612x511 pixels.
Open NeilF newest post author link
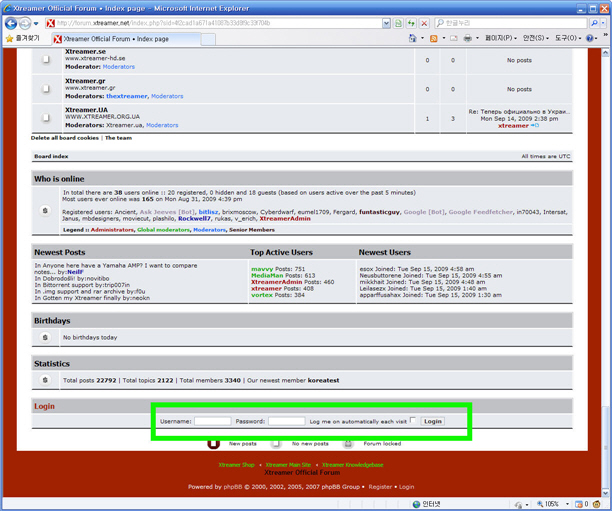point(75,272)
